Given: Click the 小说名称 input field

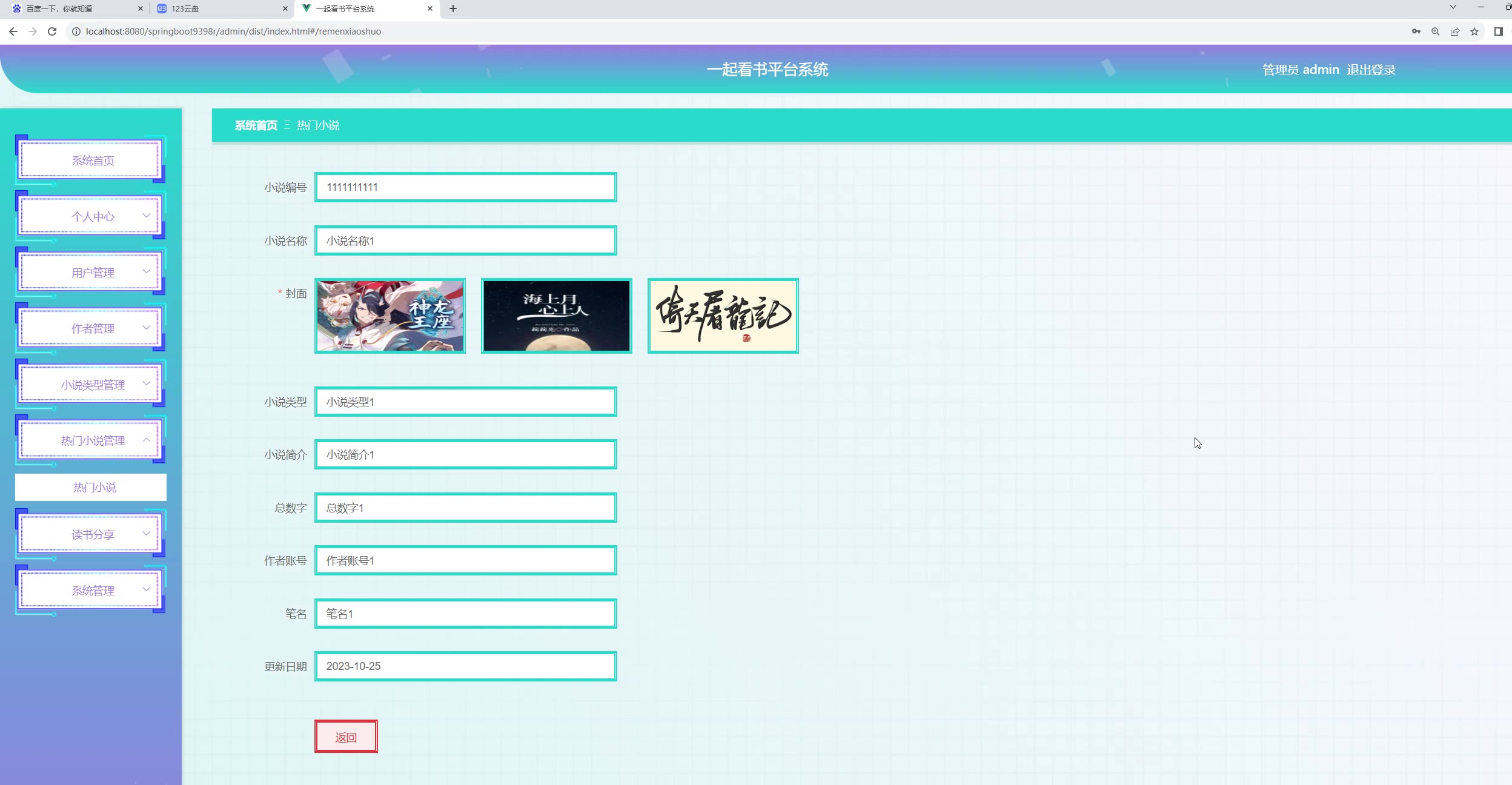Looking at the screenshot, I should [465, 240].
